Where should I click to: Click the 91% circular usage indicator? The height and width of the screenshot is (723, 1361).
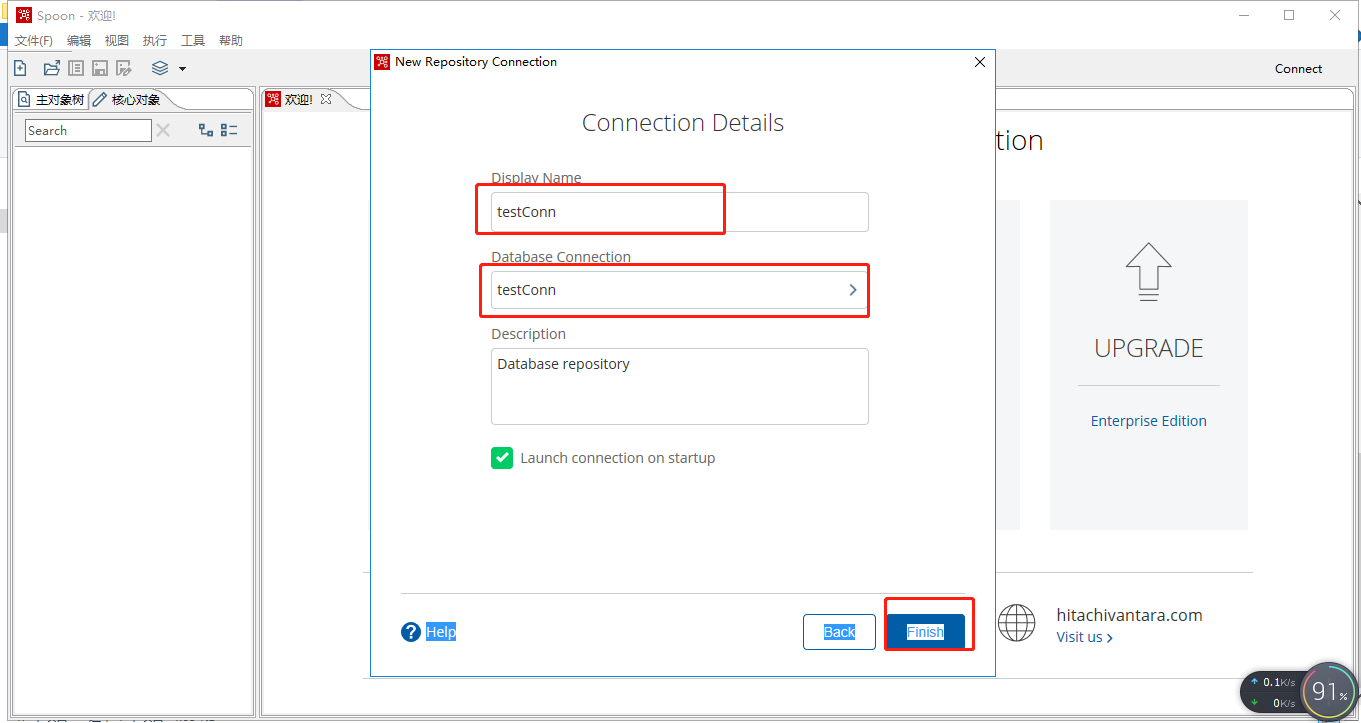[1330, 691]
